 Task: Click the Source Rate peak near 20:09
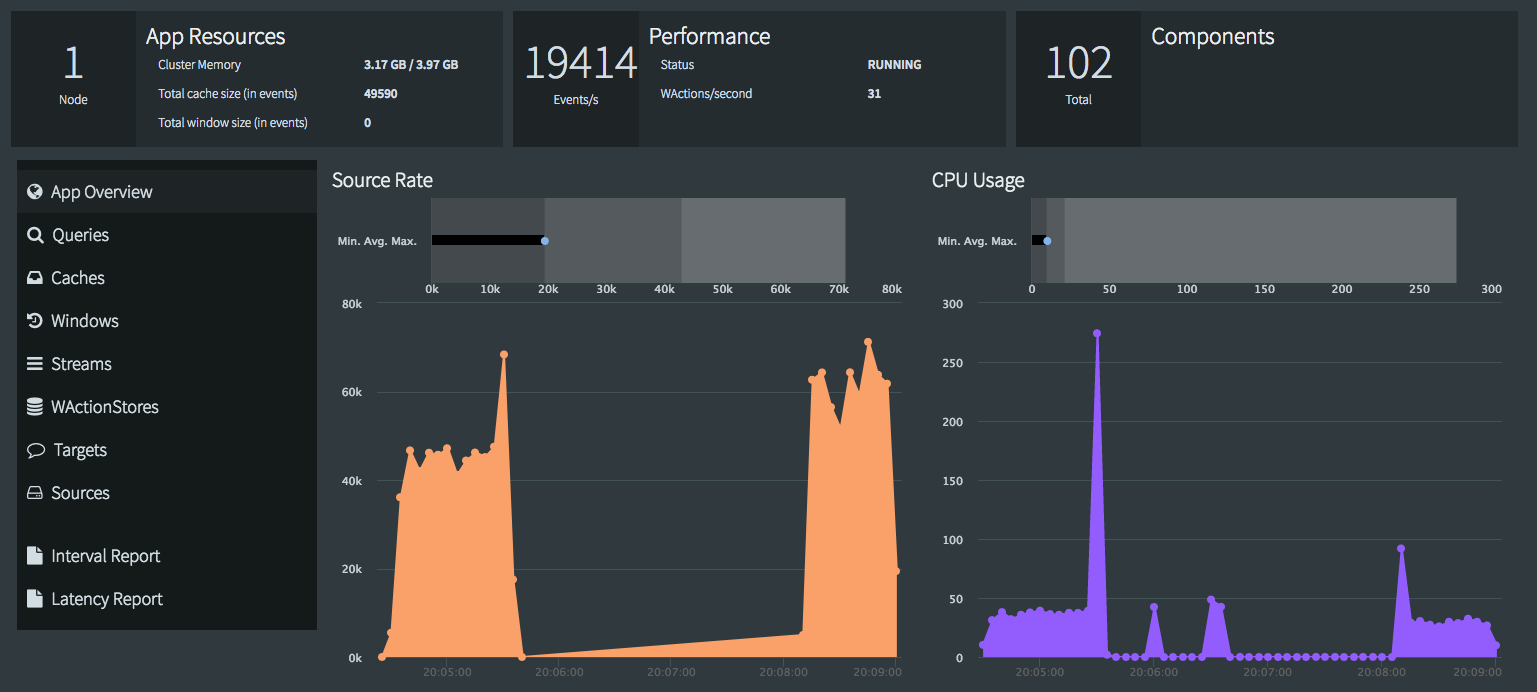pyautogui.click(x=867, y=342)
